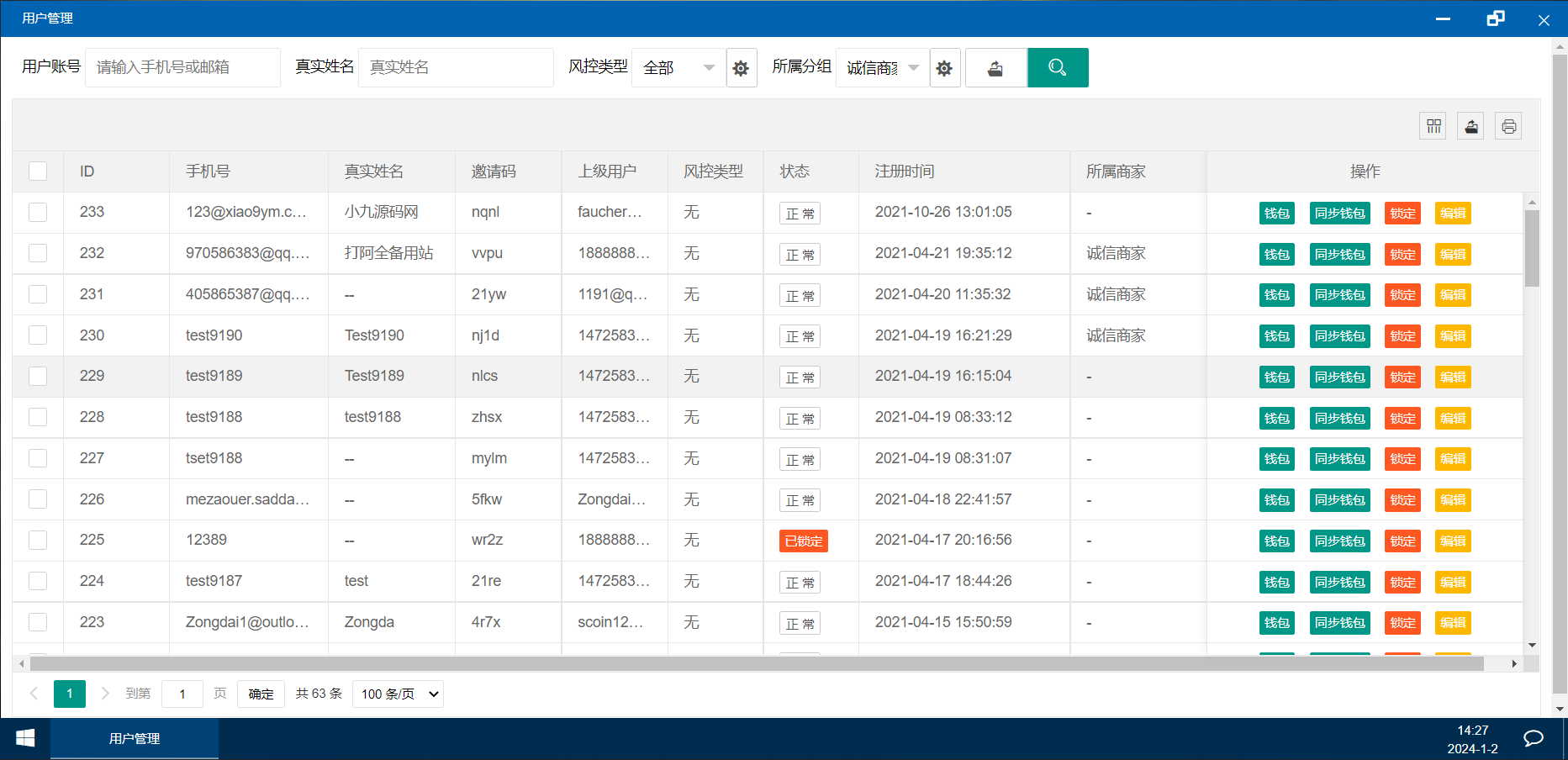
Task: Click the green search magnifier button
Action: [1058, 68]
